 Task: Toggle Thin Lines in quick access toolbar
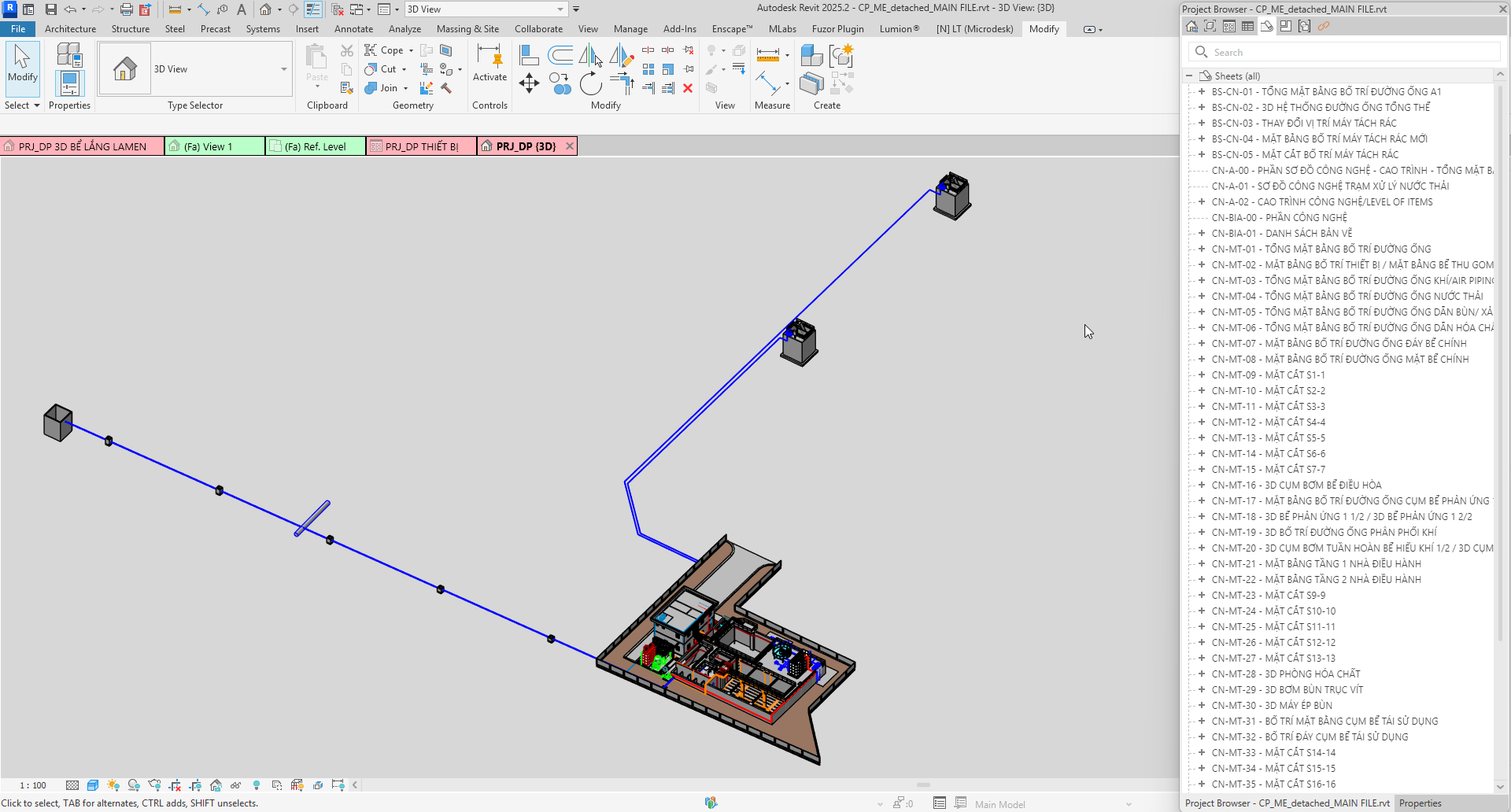click(x=312, y=9)
